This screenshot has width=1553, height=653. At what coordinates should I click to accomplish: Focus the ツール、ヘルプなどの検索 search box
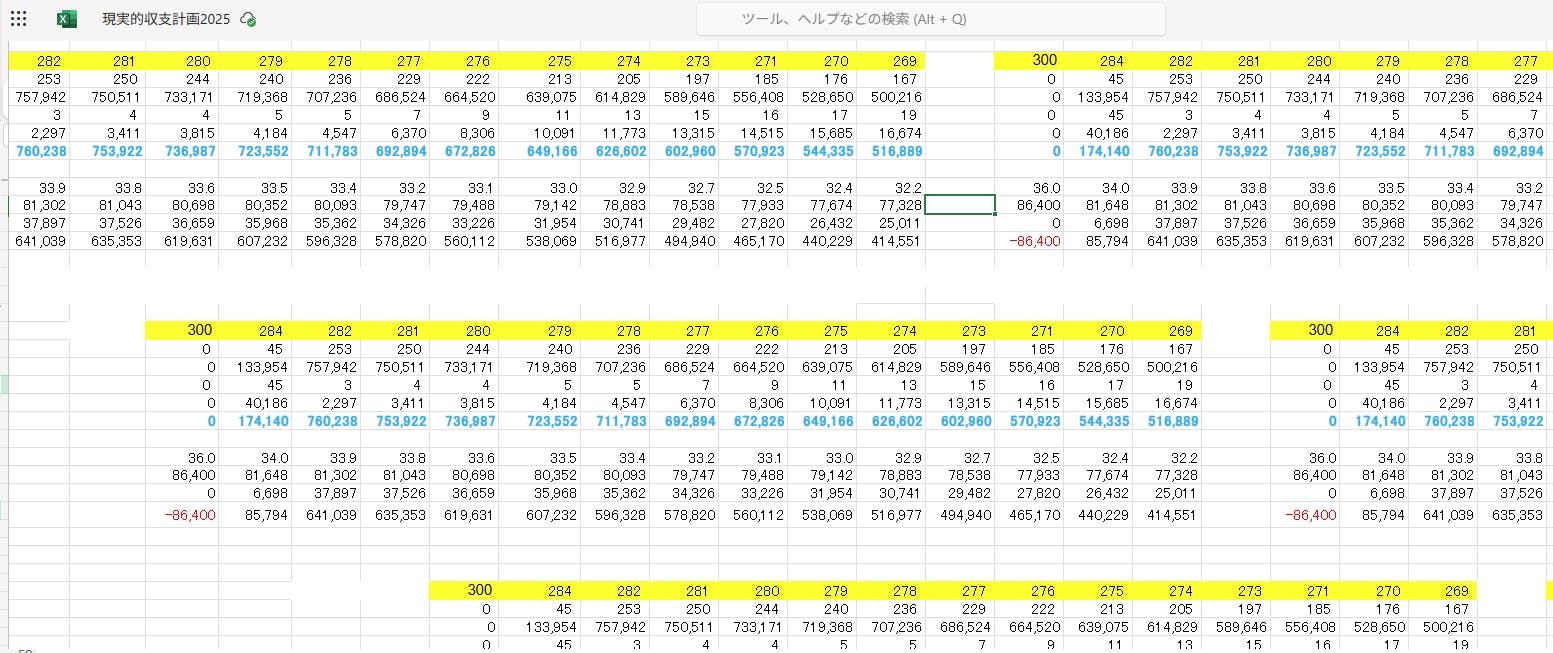coord(930,19)
